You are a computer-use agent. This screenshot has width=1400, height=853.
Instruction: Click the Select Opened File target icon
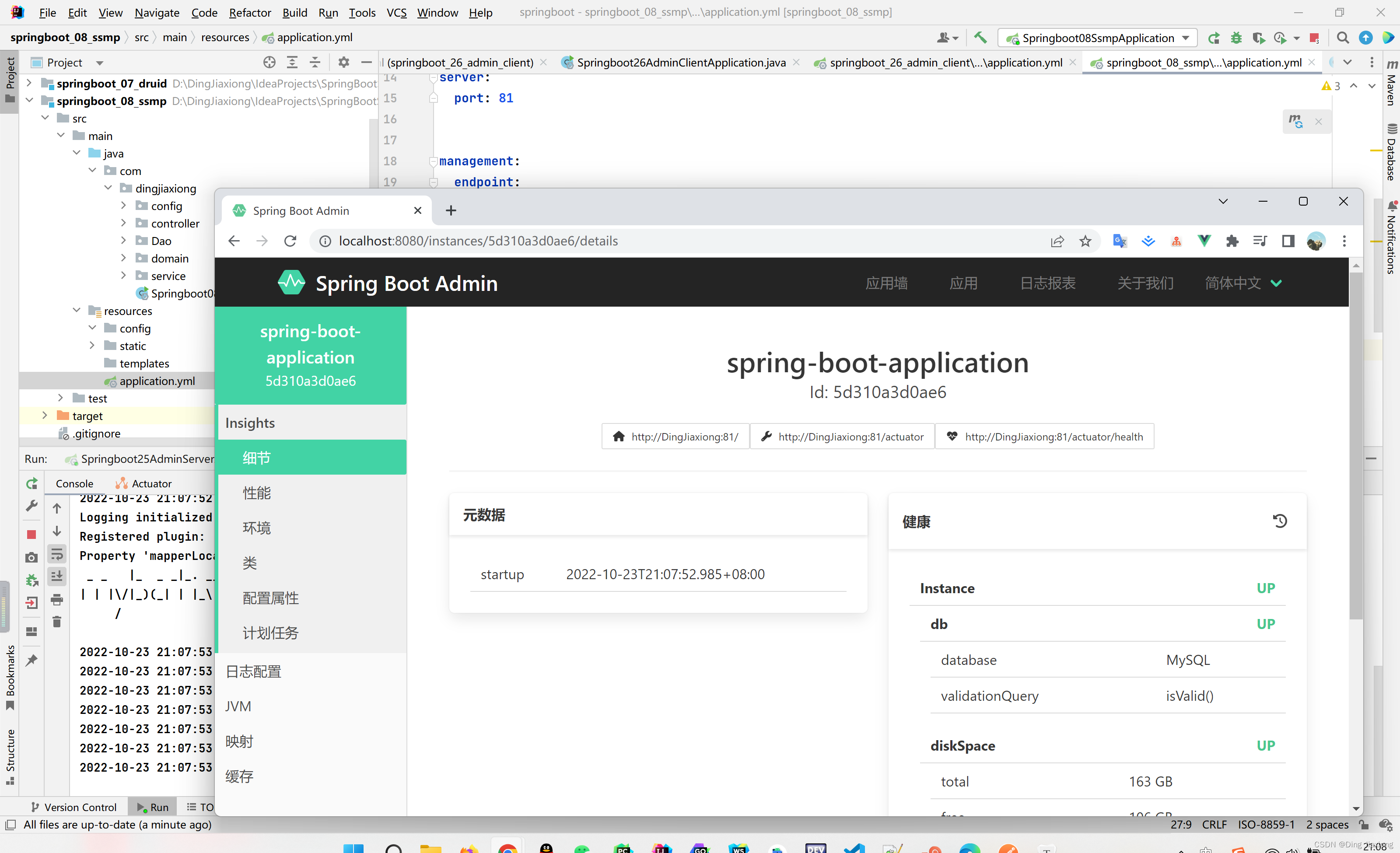269,63
